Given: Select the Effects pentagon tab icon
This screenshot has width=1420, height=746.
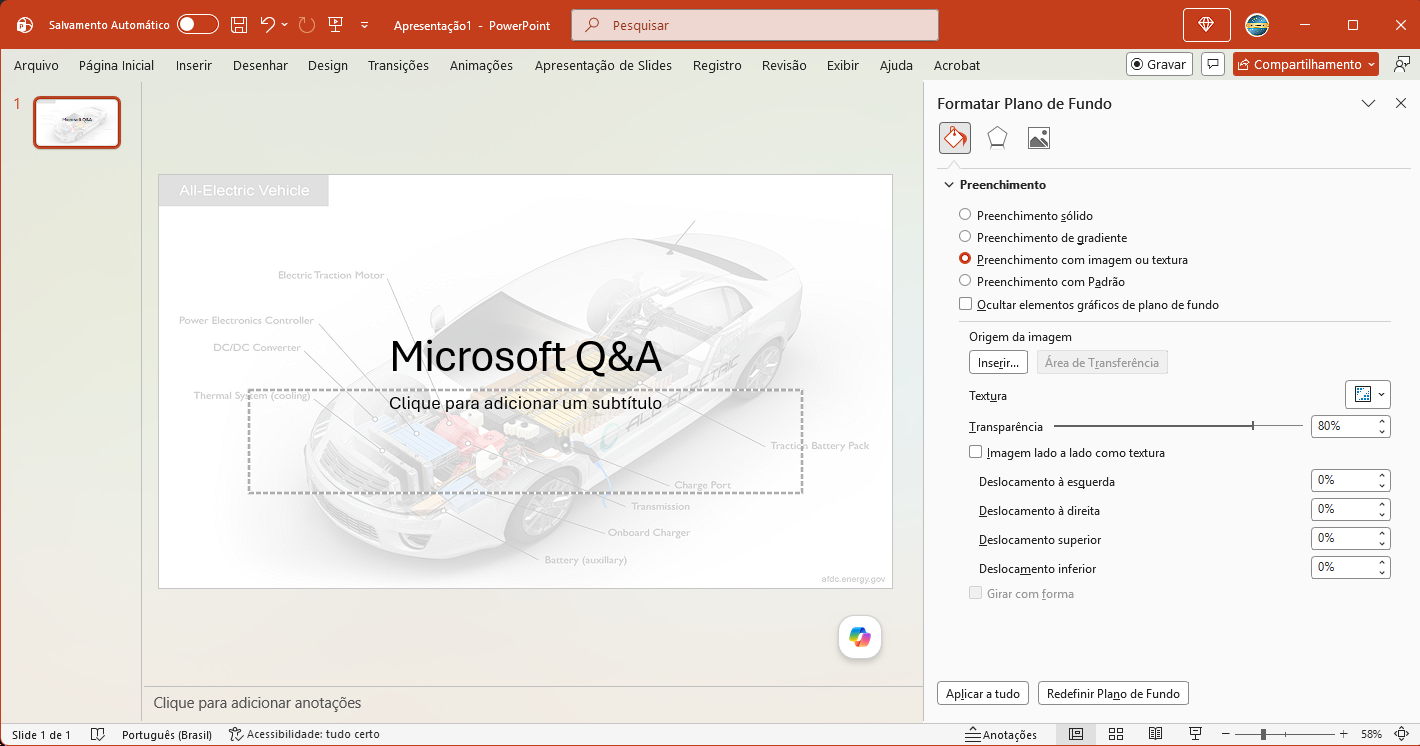Looking at the screenshot, I should point(997,138).
